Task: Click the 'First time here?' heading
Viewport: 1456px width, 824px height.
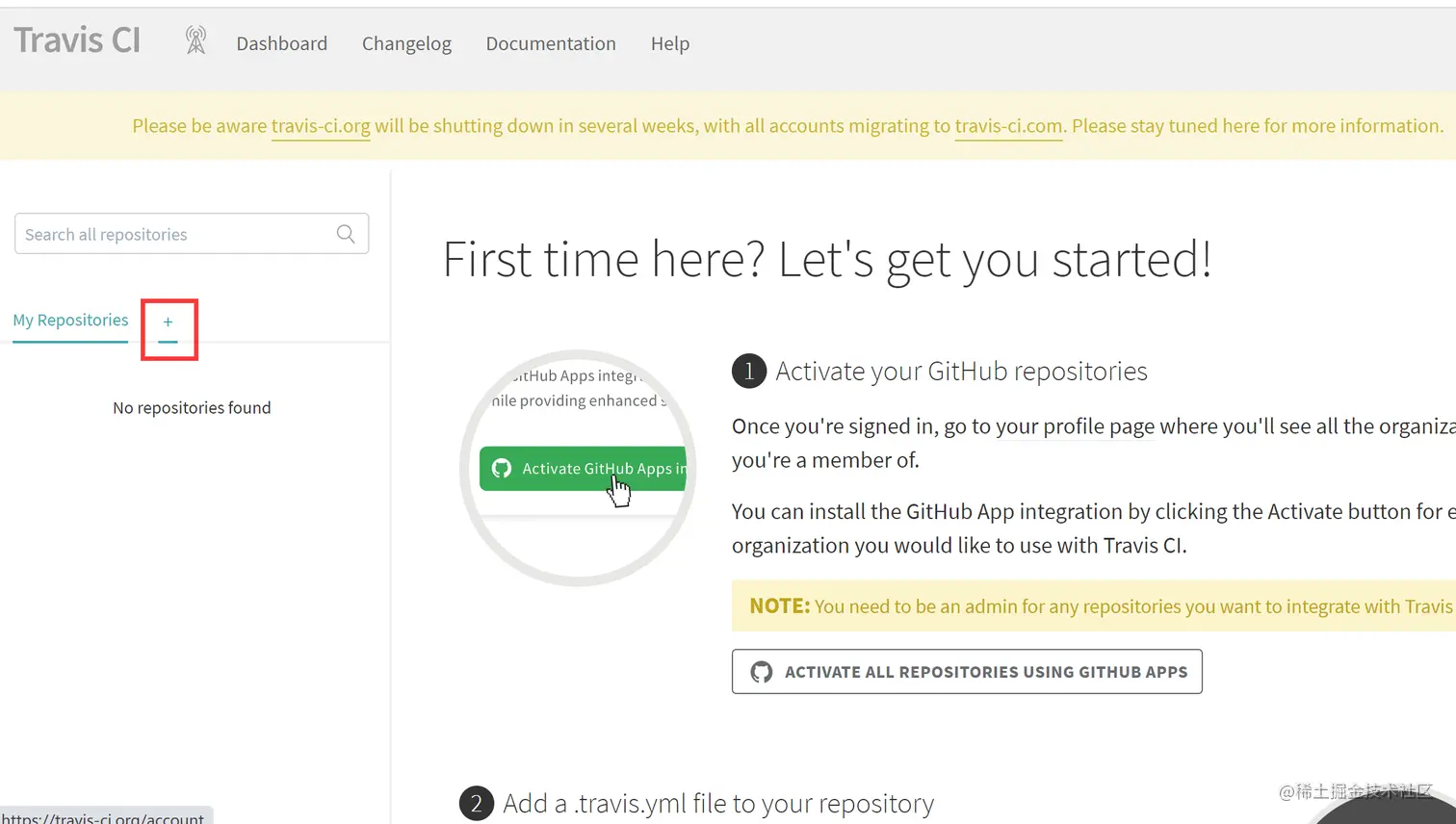Action: 827,260
